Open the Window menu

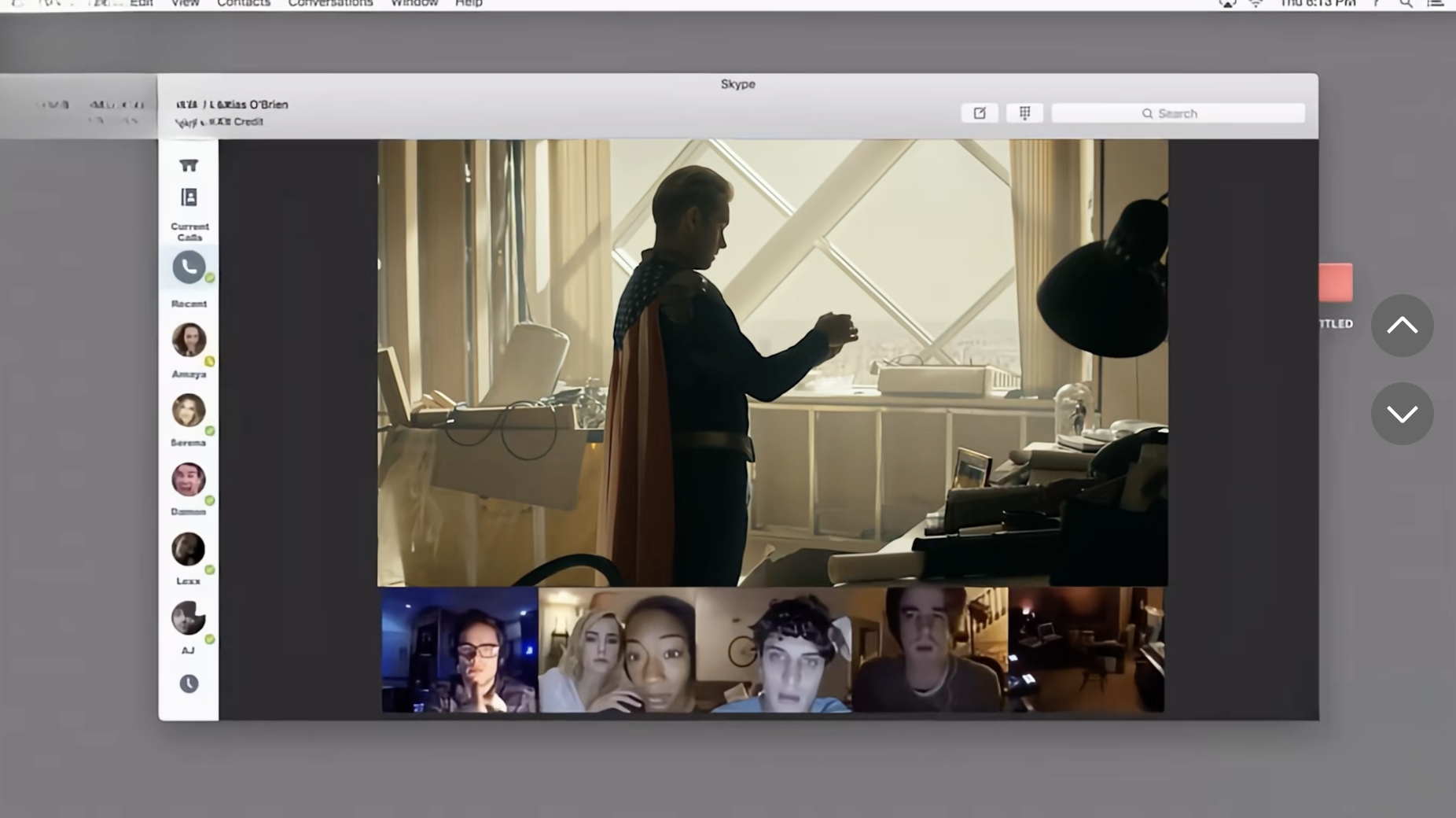[414, 3]
